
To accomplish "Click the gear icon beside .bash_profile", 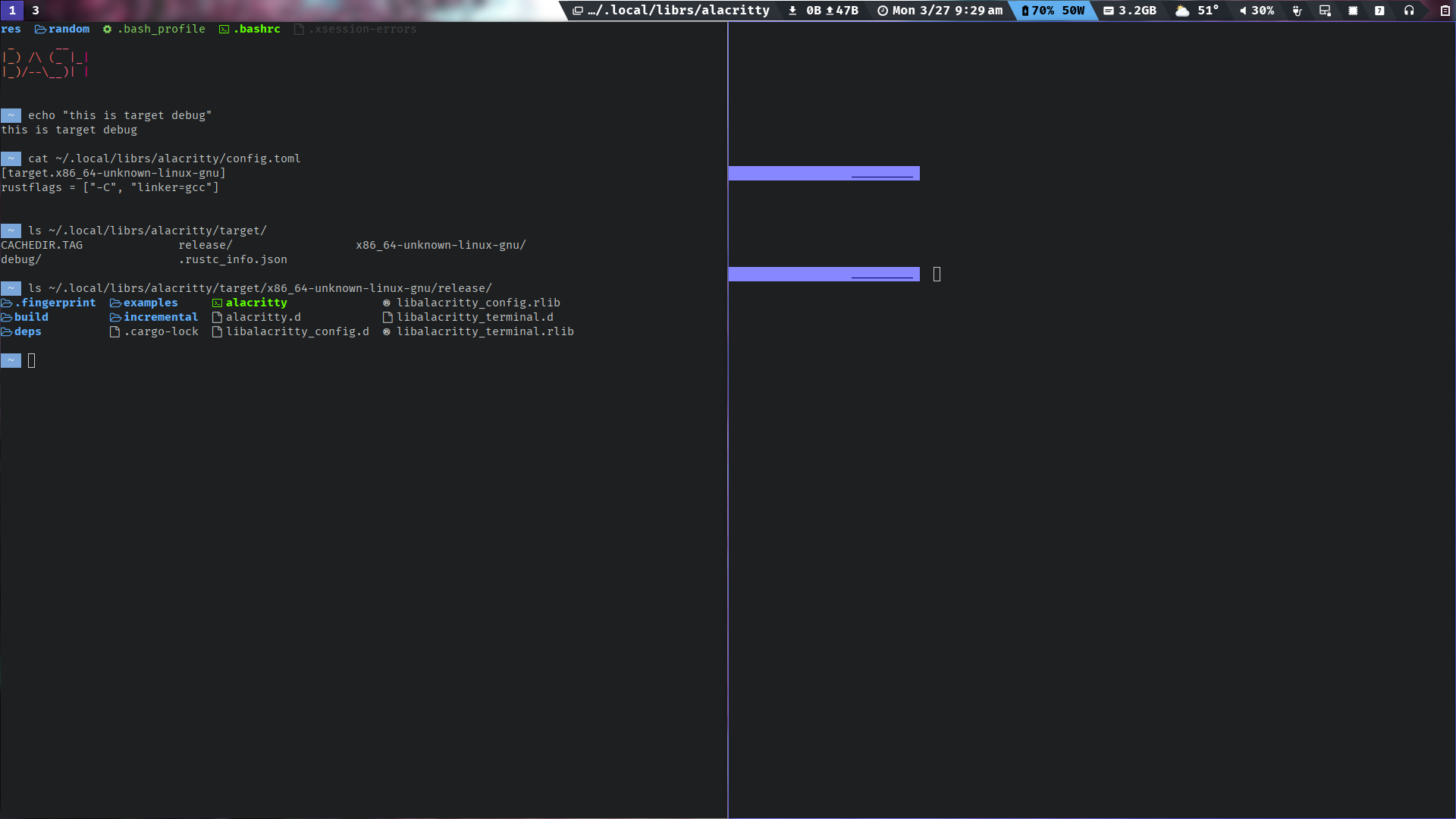I will point(107,29).
